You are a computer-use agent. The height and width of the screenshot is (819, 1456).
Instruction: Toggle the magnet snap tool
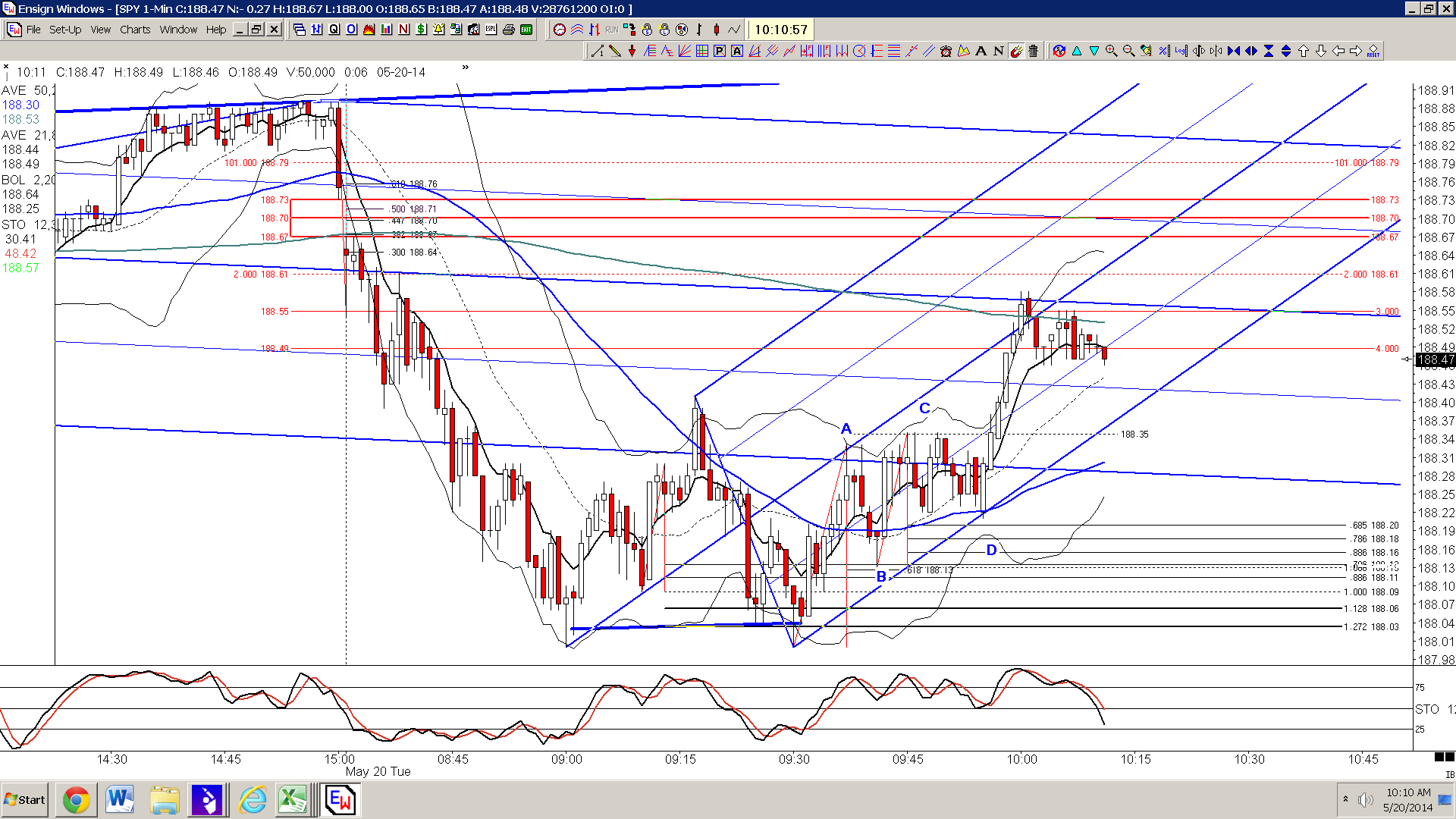pyautogui.click(x=1015, y=51)
